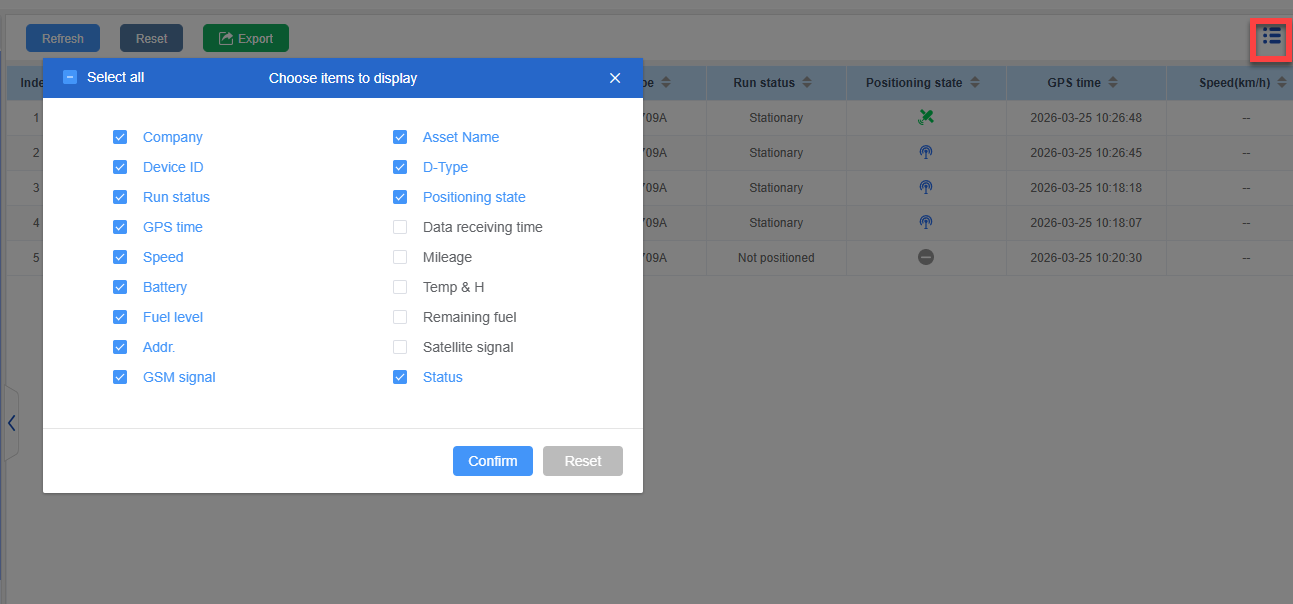Sort by GPS time column arrows
The width and height of the screenshot is (1293, 604).
[x=1113, y=83]
